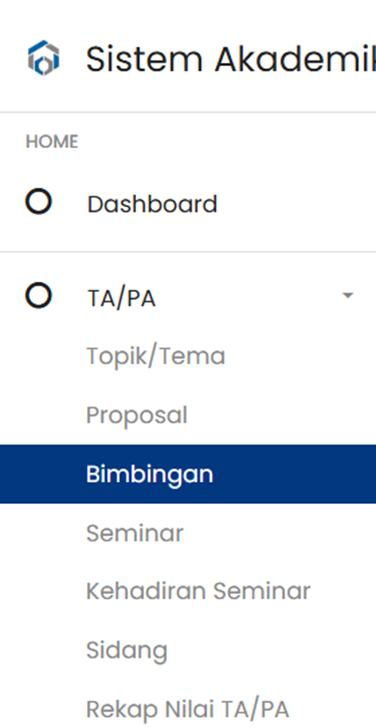
Task: Open Rekap Nilai TA/PA
Action: point(188,709)
